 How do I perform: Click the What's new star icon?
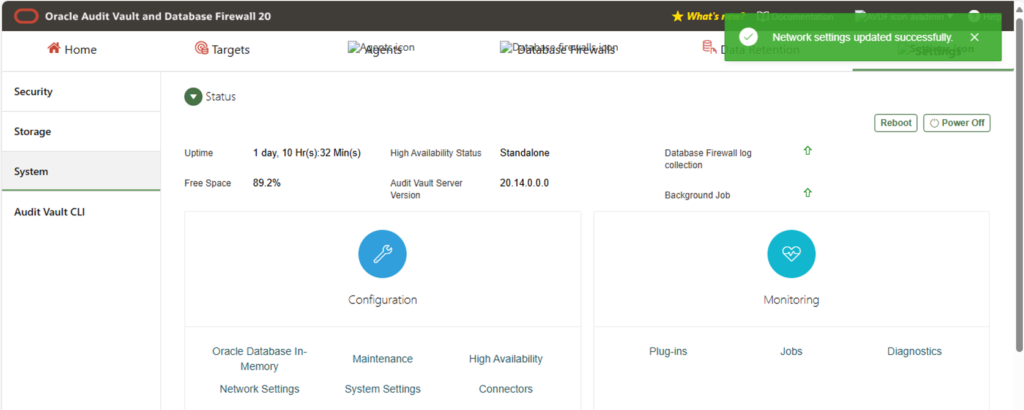point(678,16)
